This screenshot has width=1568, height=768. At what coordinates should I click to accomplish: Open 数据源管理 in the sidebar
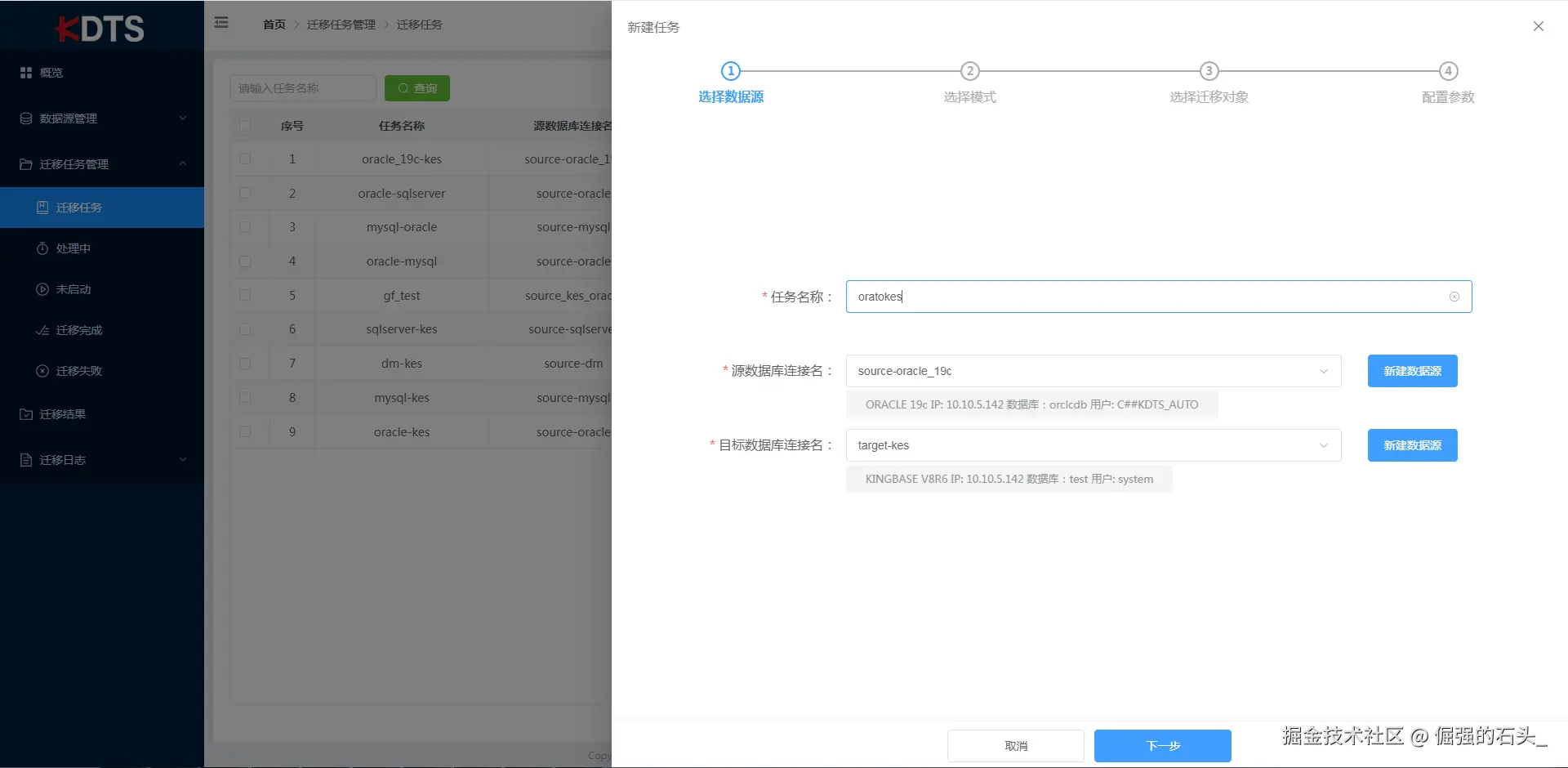click(102, 118)
